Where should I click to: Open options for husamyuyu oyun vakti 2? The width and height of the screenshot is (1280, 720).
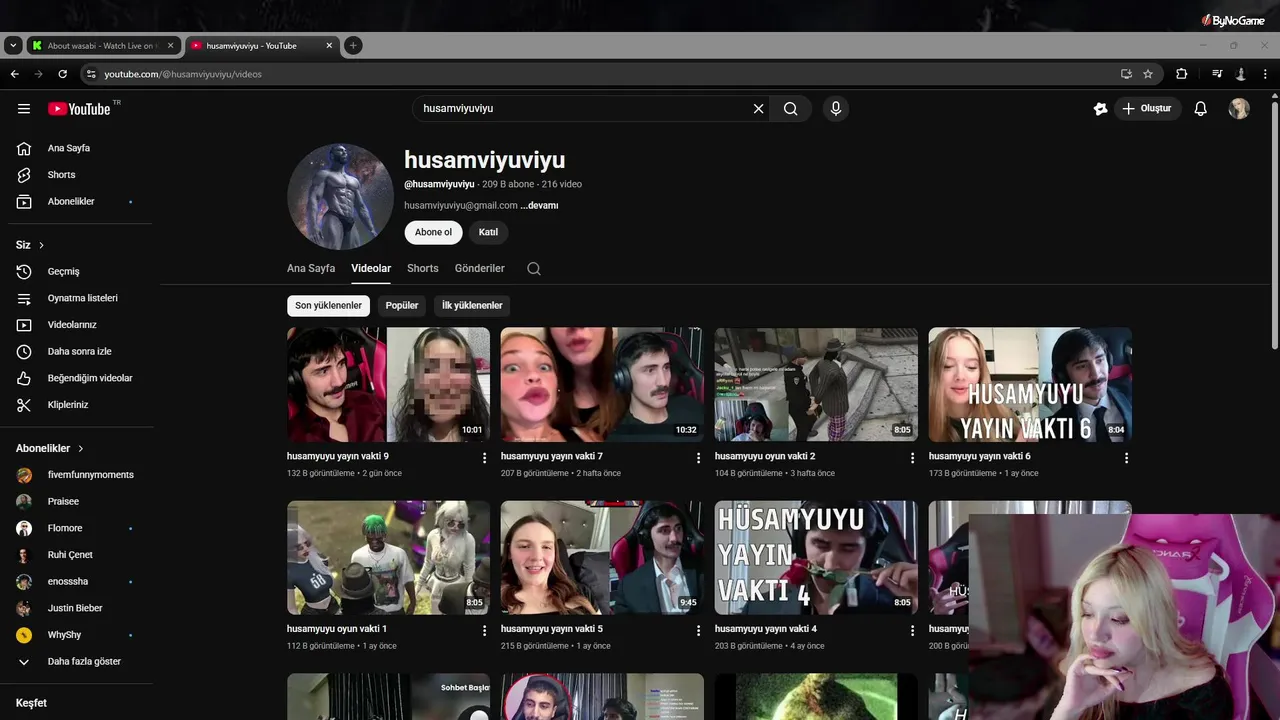(912, 458)
